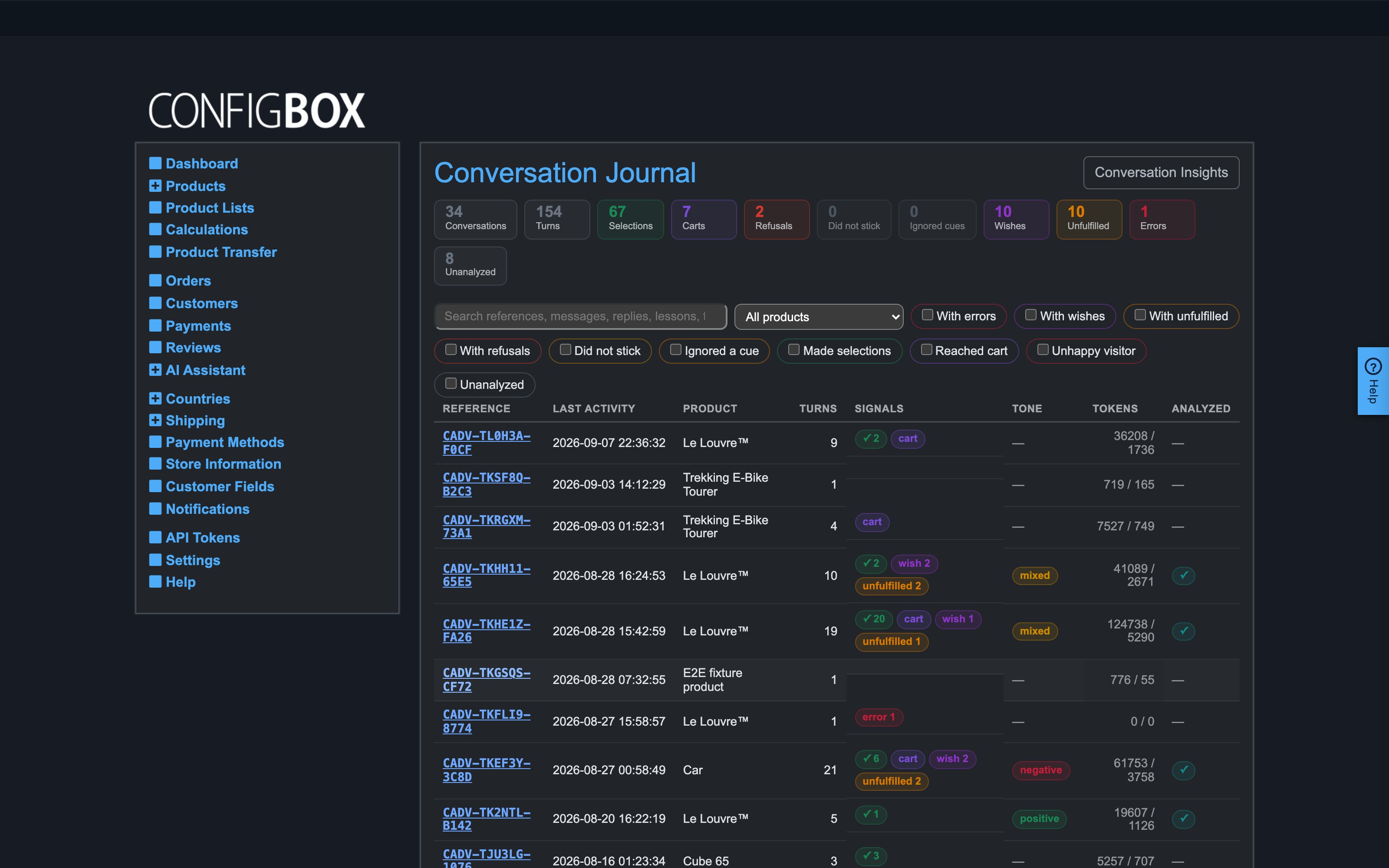The image size is (1389, 868).
Task: Click the Reviews square icon
Action: point(155,347)
